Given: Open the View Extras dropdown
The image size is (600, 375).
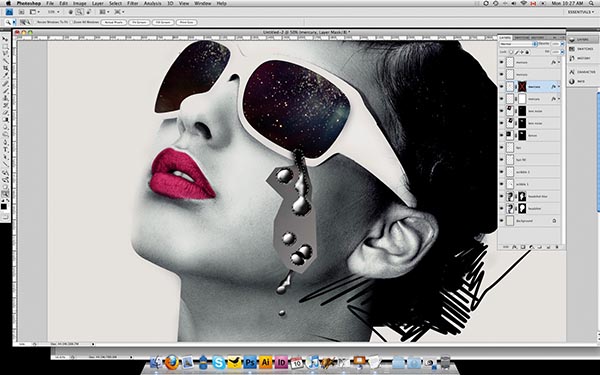Looking at the screenshot, I should click(x=34, y=12).
